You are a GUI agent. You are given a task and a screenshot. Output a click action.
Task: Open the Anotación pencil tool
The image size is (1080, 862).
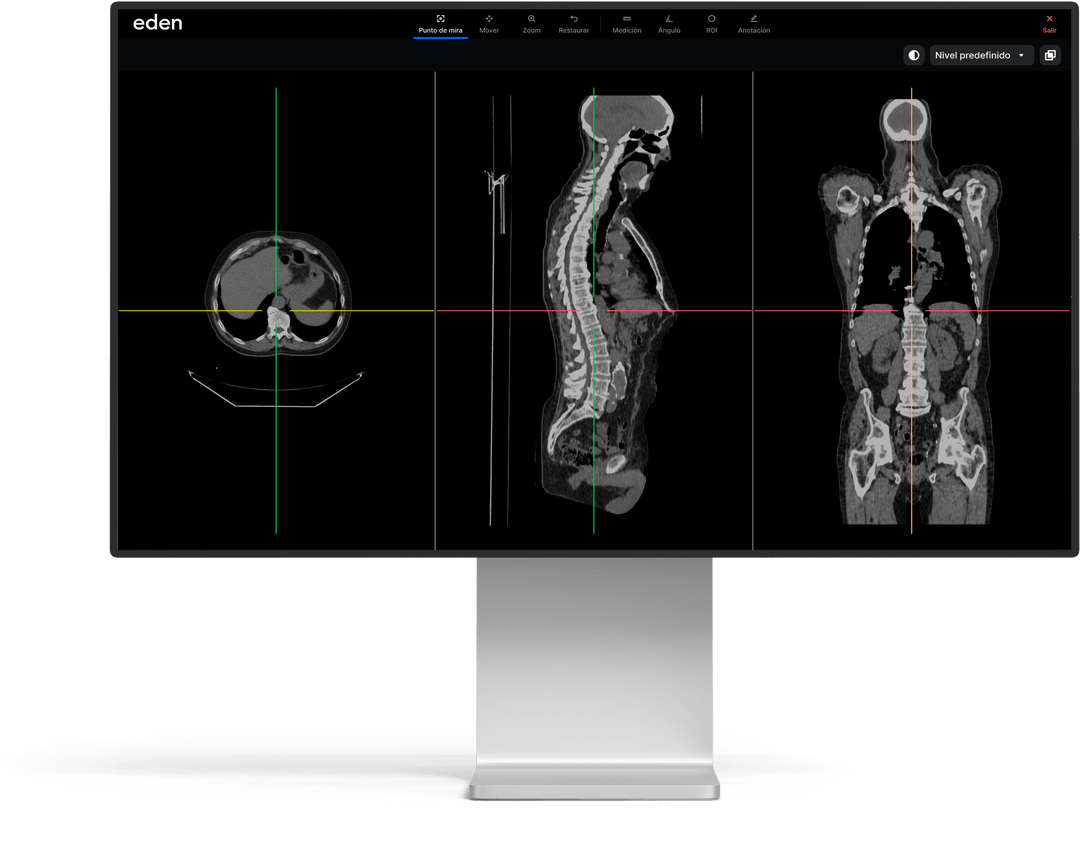tap(754, 24)
